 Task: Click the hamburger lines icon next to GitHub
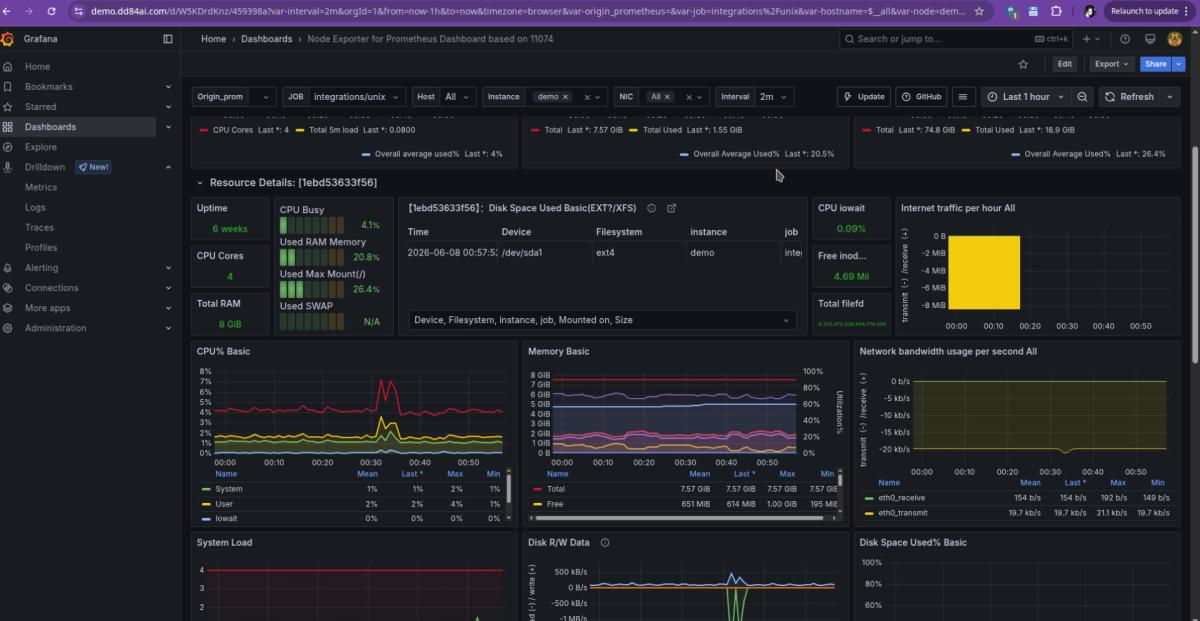962,97
